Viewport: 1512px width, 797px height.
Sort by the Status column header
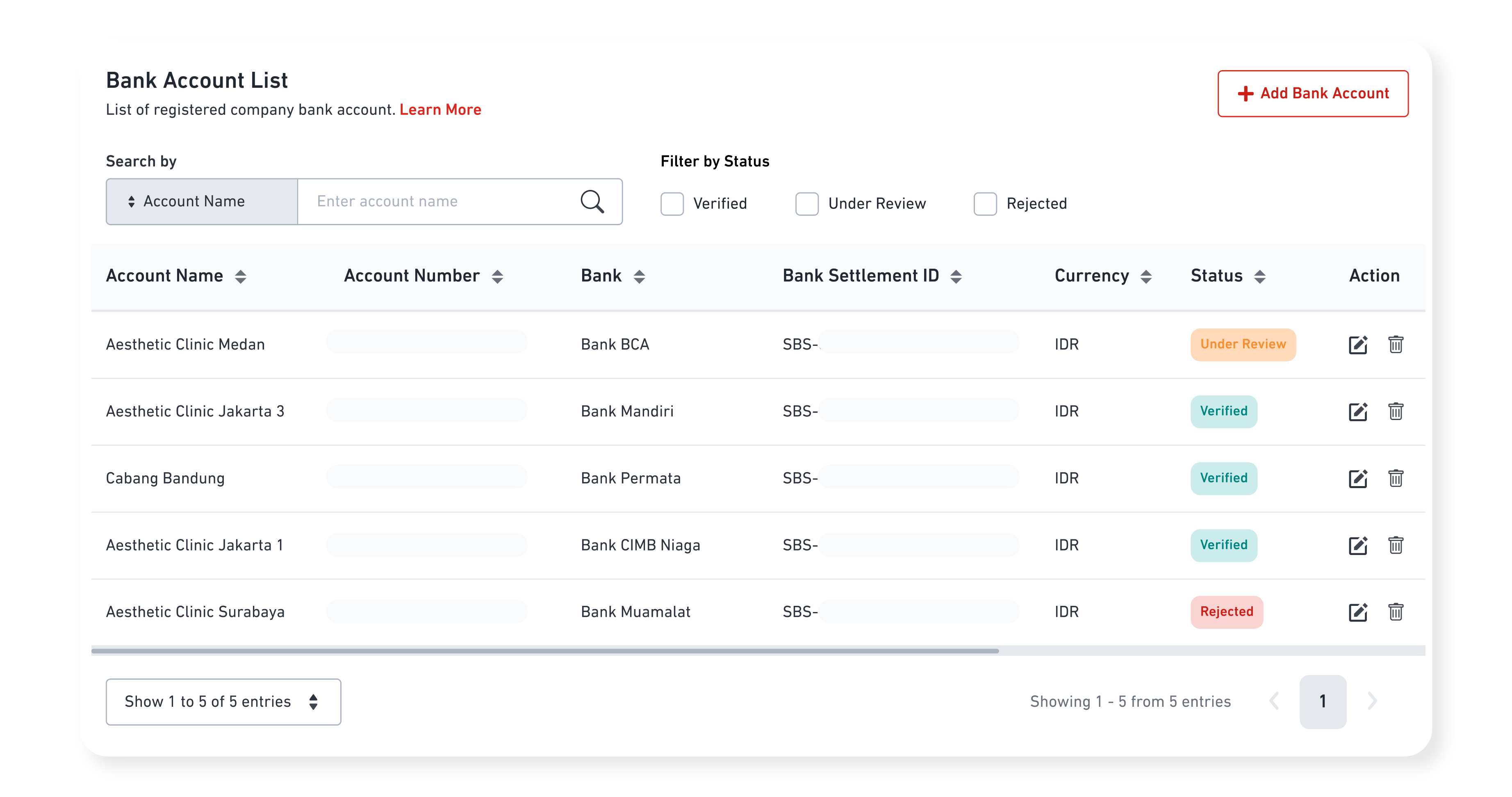1259,276
